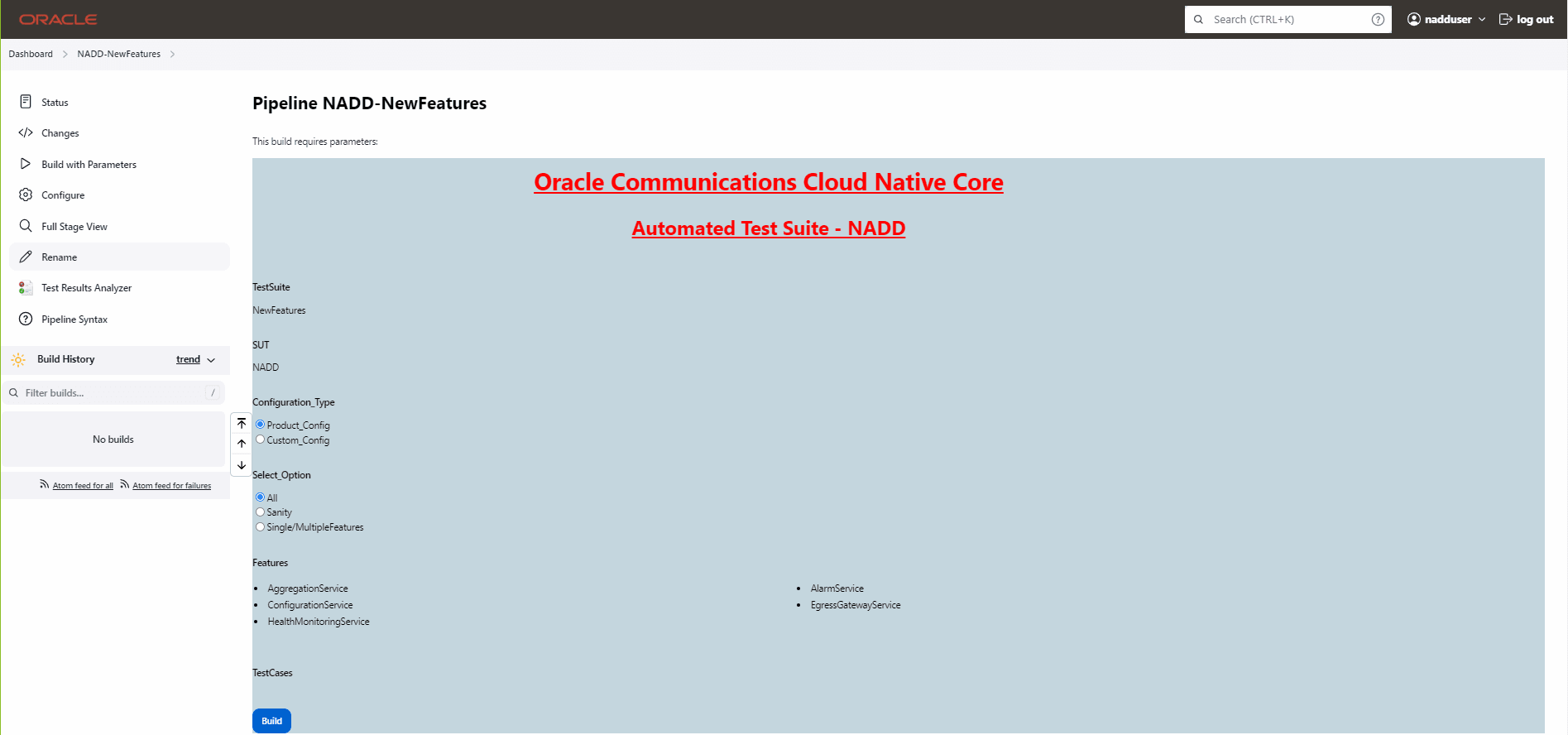Viewport: 1568px width, 735px height.
Task: Click the ConfigurationService feature text
Action: [310, 605]
